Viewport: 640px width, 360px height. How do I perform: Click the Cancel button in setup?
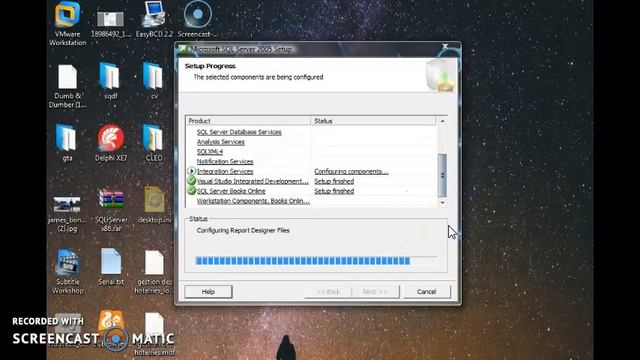[x=427, y=291]
